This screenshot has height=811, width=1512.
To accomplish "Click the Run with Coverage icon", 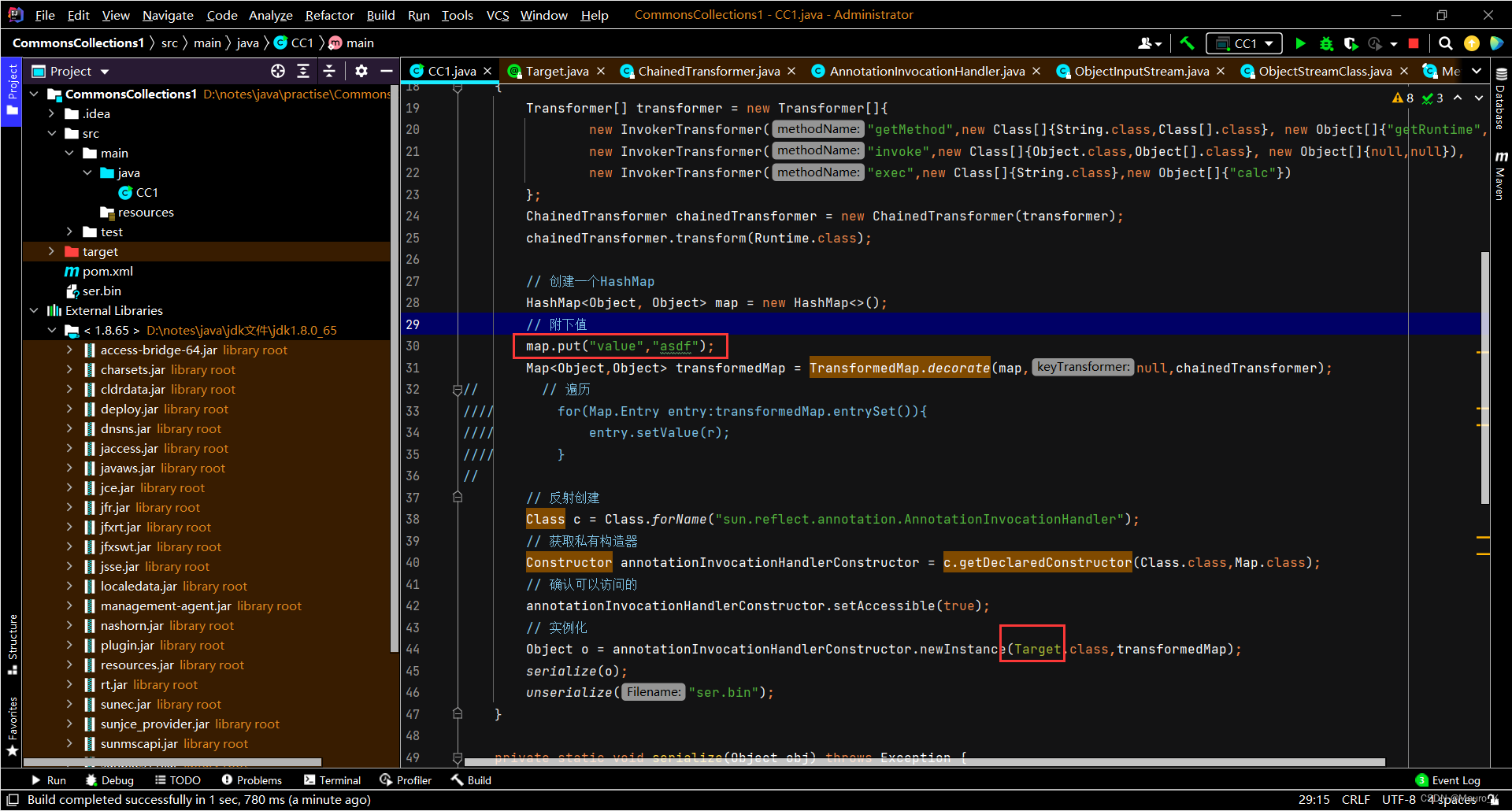I will pos(1351,43).
